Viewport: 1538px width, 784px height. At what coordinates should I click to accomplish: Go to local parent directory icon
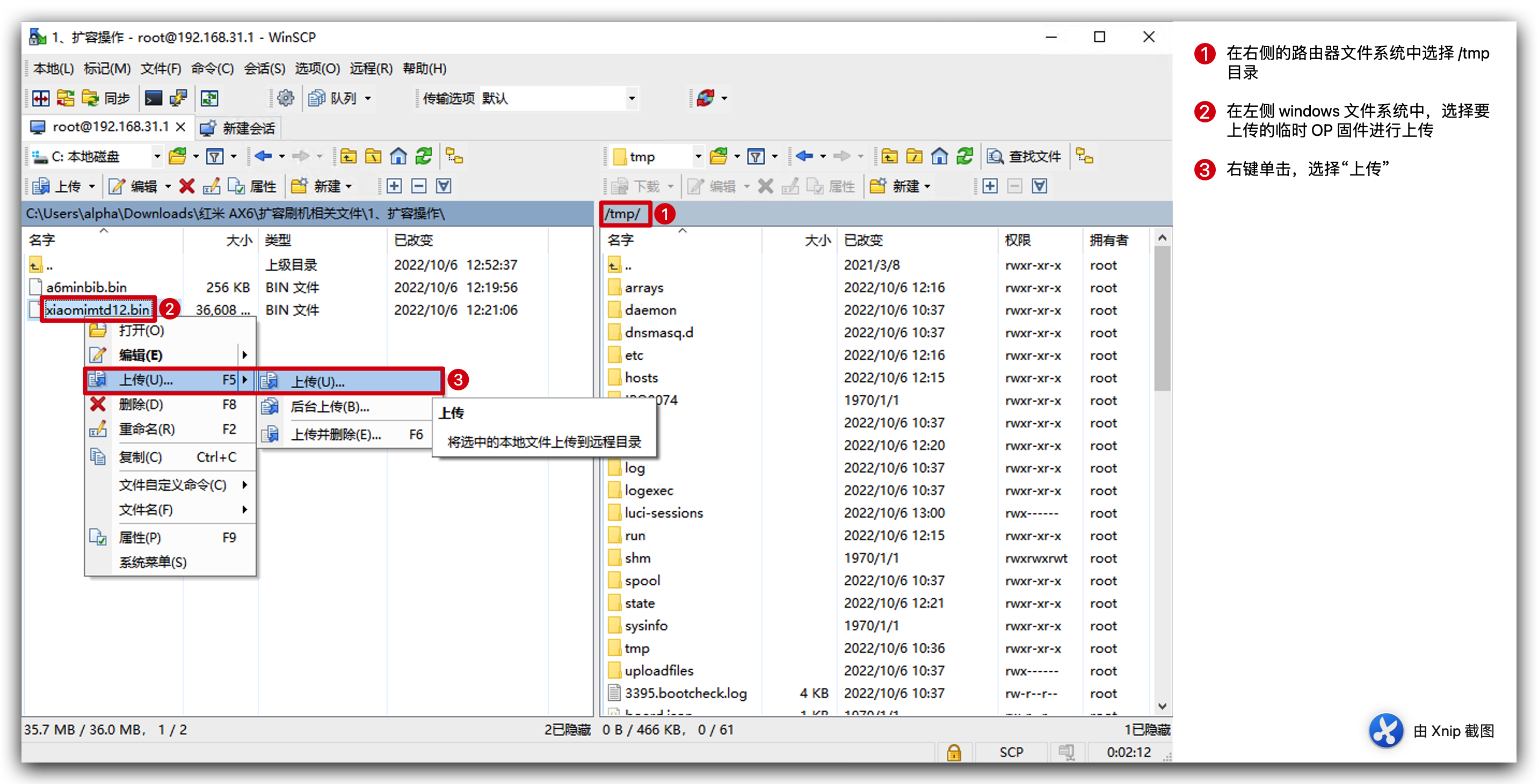tap(349, 157)
